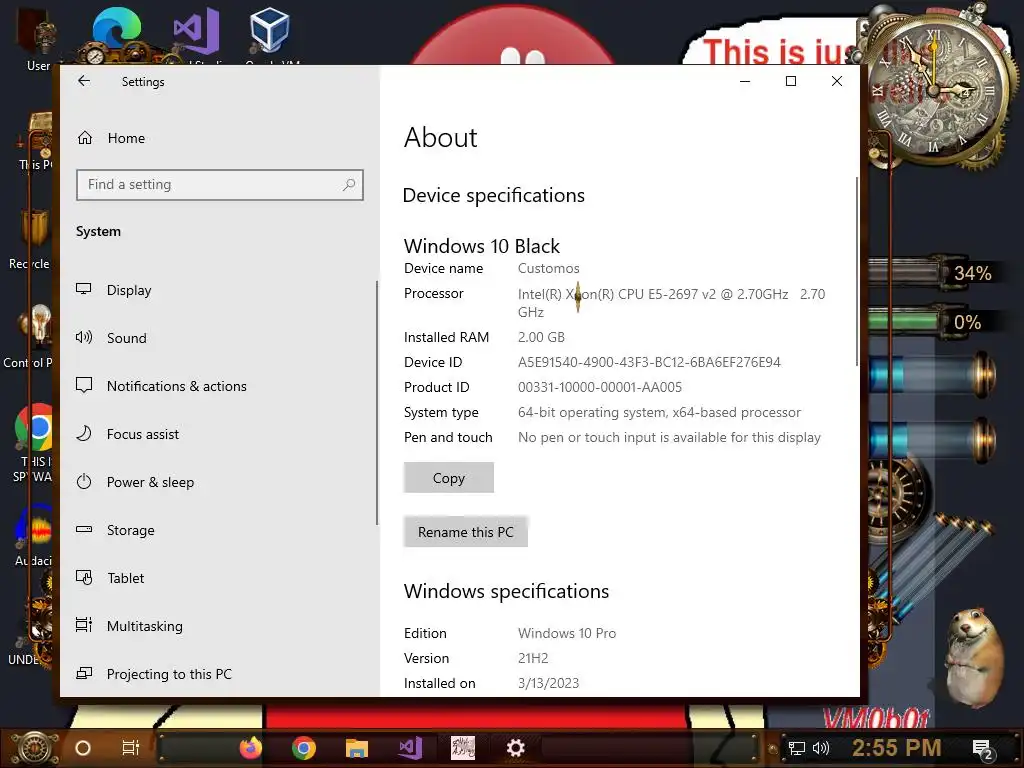Open Home in Settings sidebar
The height and width of the screenshot is (768, 1024).
126,138
